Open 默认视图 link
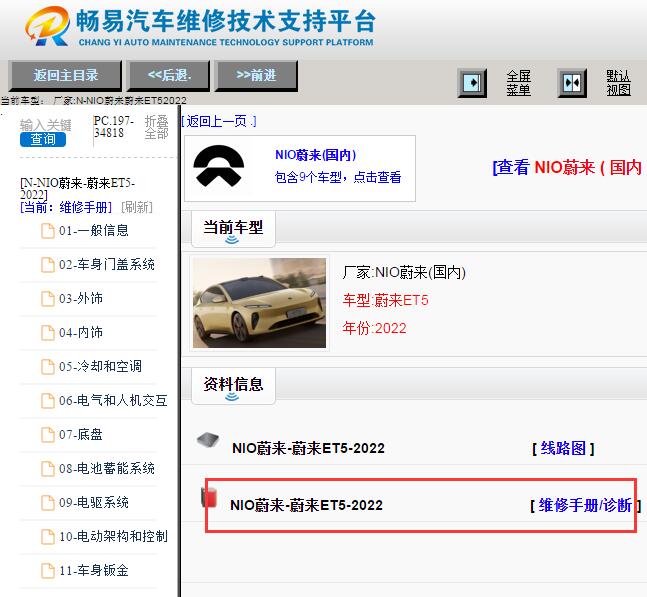Screen dimensions: 647x597 [618, 83]
